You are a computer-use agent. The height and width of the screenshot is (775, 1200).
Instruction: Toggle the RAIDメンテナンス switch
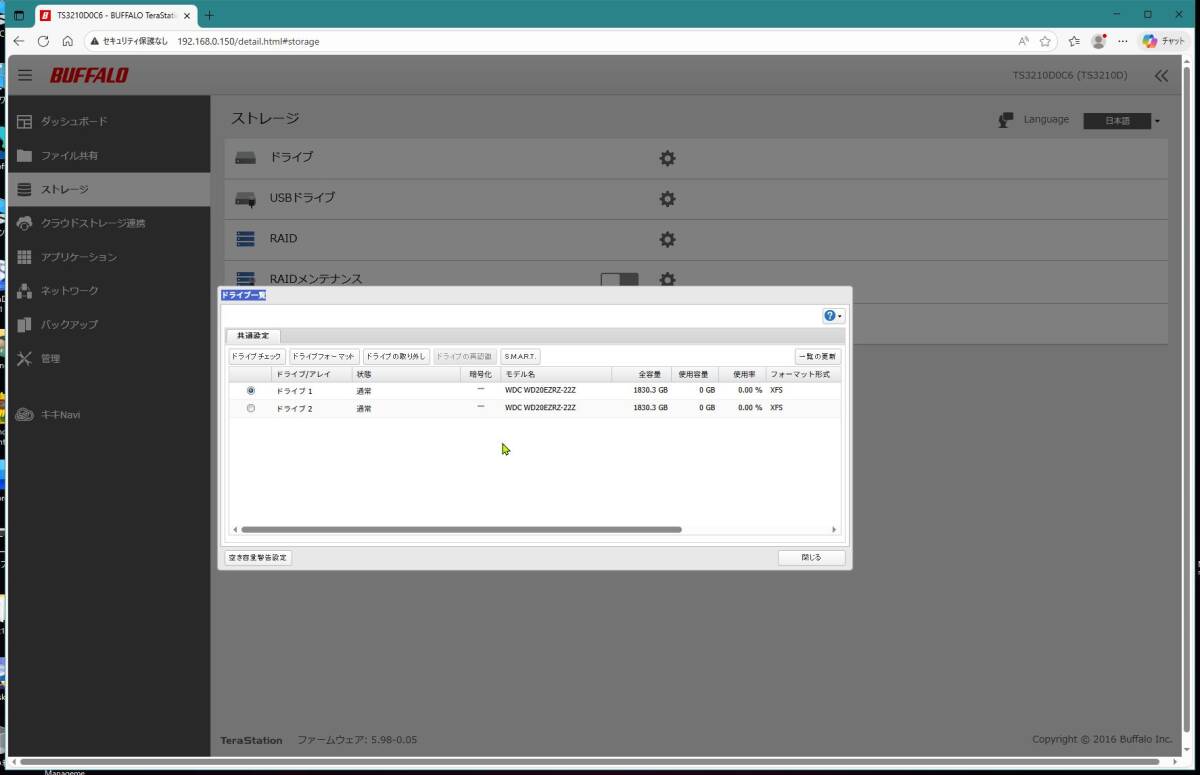coord(619,280)
